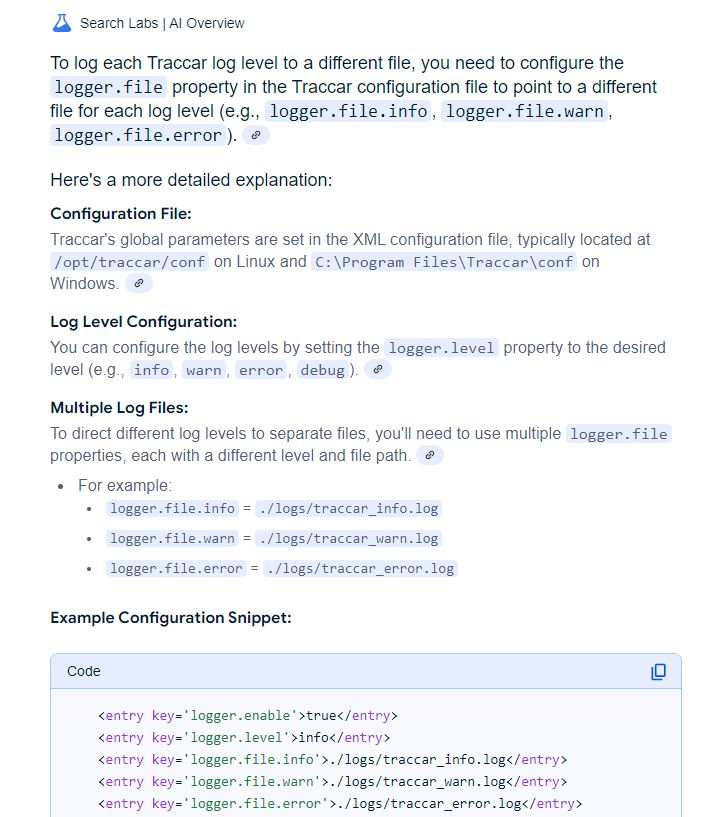The image size is (720, 817).
Task: Open source link icon after 'file path.'
Action: (x=429, y=455)
